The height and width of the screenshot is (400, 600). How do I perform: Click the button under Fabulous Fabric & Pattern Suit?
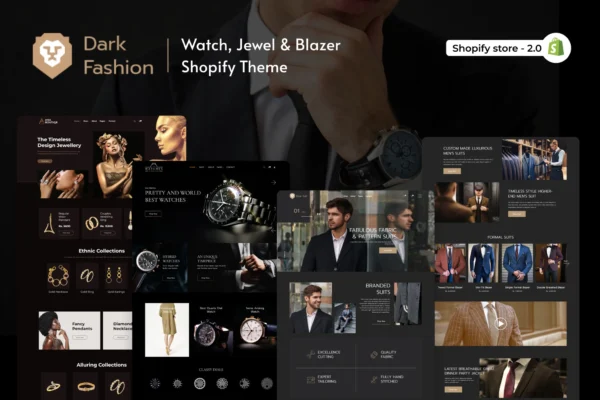coord(387,250)
